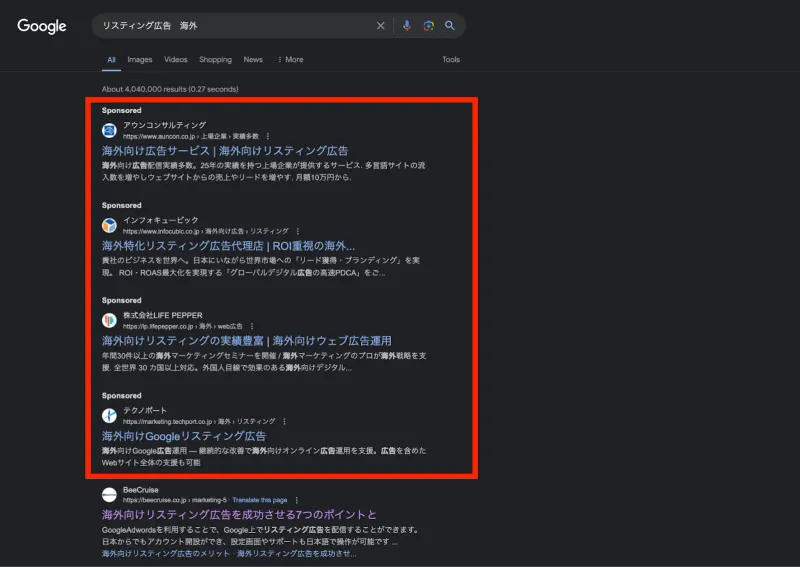Switch to the Images tab
Viewport: 800px width, 567px height.
click(140, 60)
